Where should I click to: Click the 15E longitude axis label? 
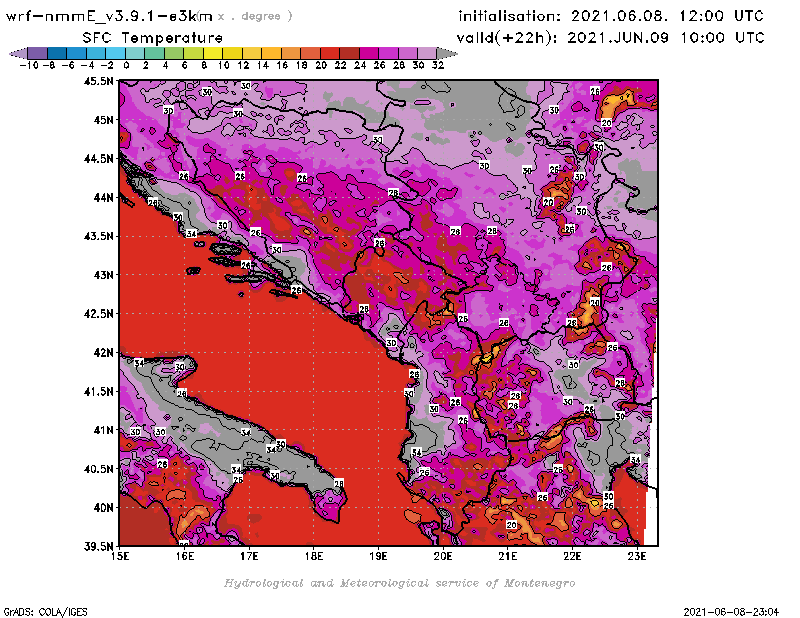point(121,556)
